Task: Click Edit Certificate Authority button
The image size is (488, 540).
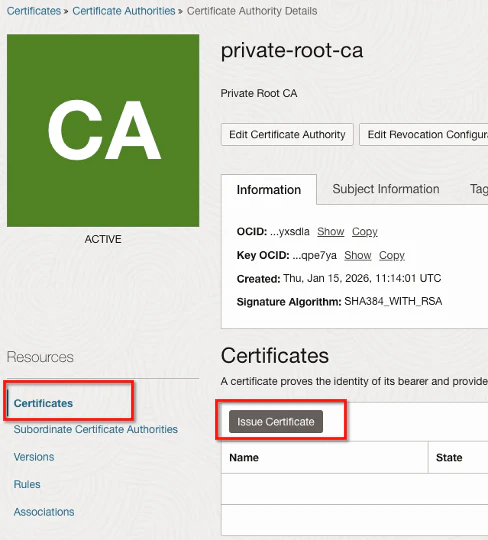Action: click(287, 135)
